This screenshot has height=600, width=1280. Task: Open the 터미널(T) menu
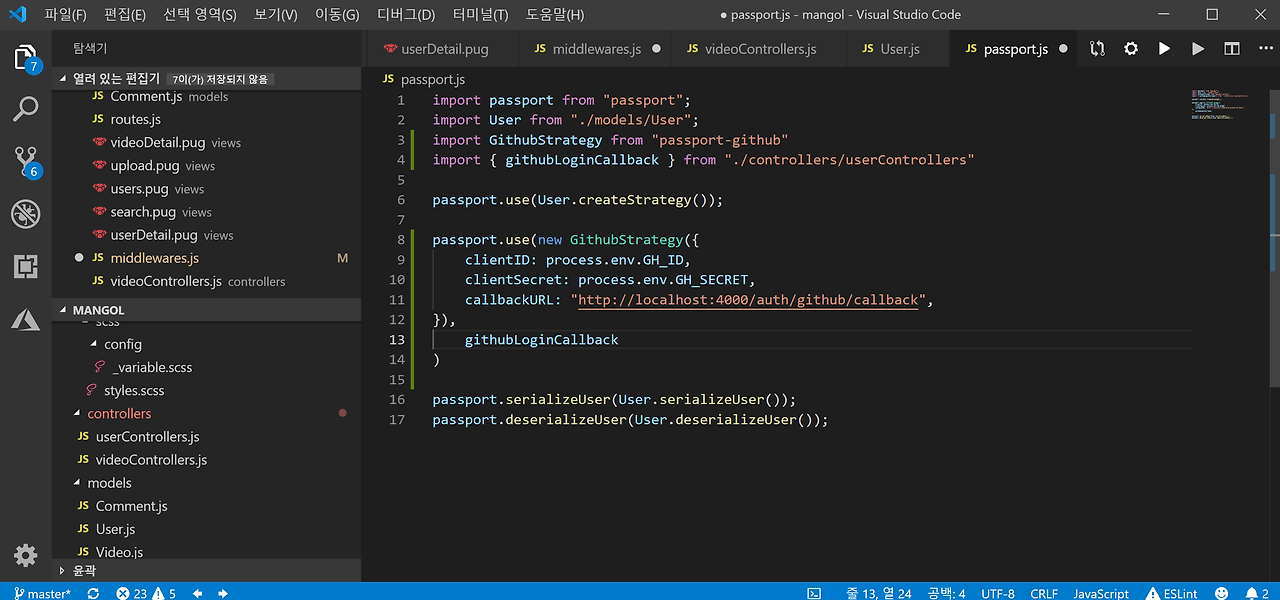point(480,14)
